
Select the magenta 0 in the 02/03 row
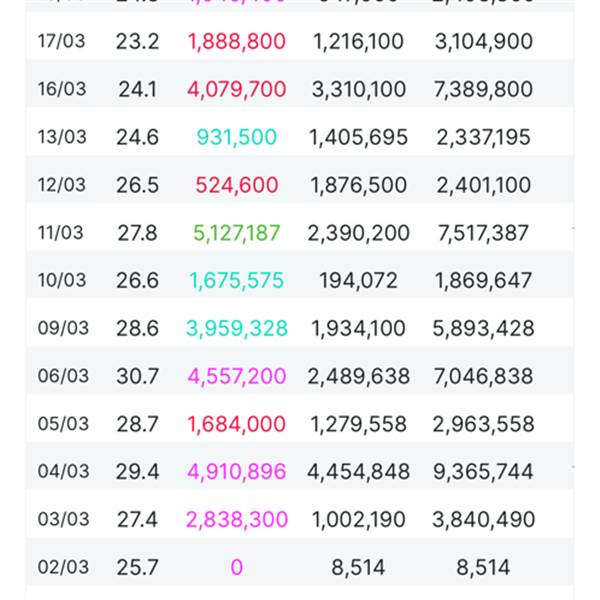pyautogui.click(x=237, y=568)
